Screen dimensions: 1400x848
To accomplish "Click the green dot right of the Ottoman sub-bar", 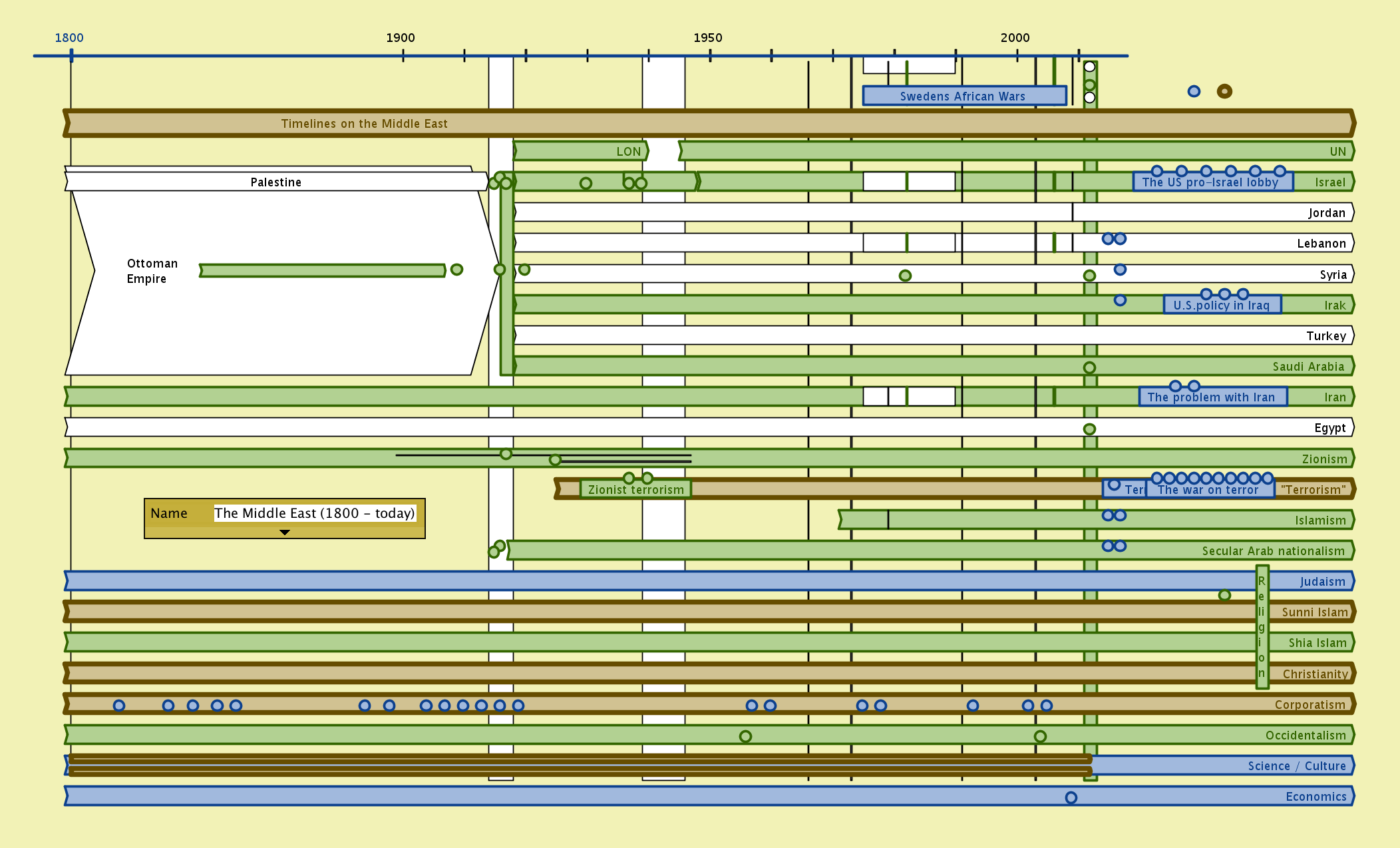I will 456,270.
